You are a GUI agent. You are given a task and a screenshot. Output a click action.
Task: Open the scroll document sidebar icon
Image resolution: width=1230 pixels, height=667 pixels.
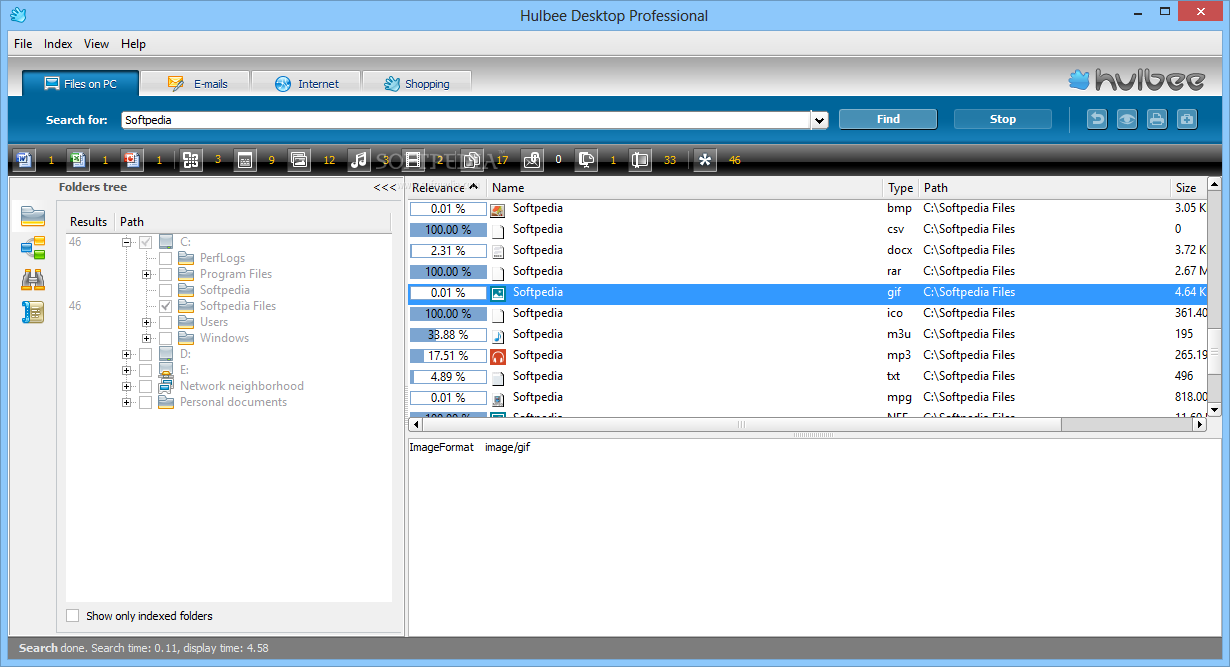pyautogui.click(x=33, y=312)
